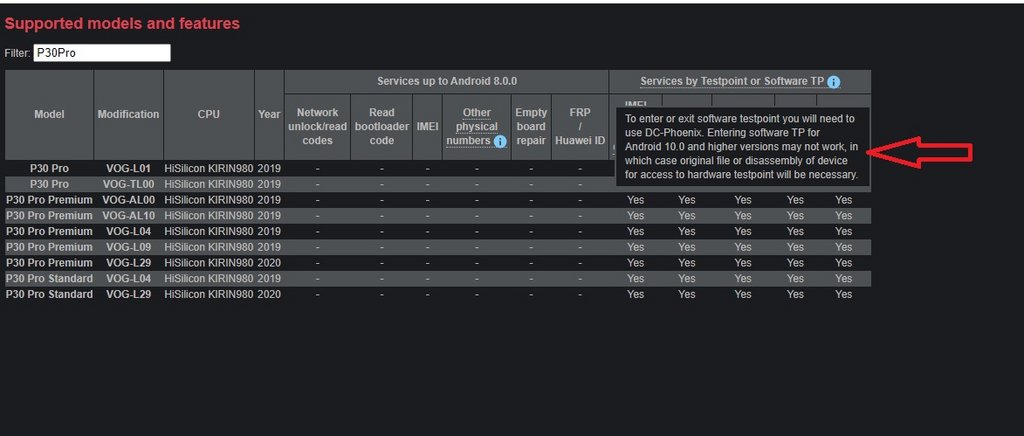The width and height of the screenshot is (1024, 436).
Task: Click the Network unlock/read codes column header
Action: 317,127
